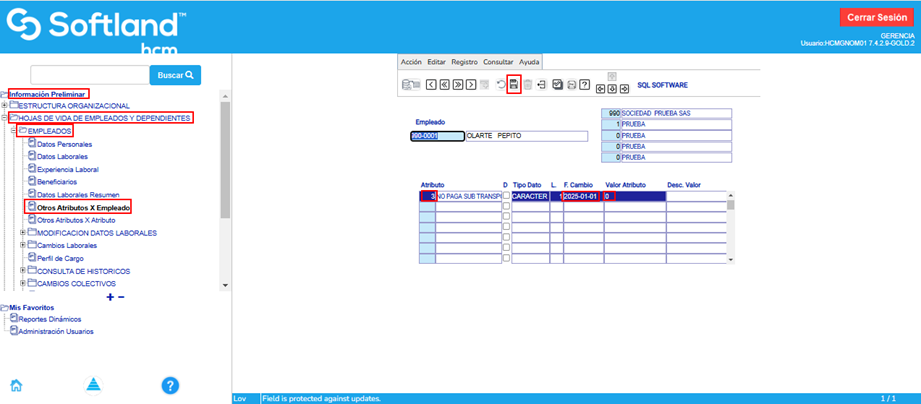Click the delete record trash icon
Viewport: 921px width, 404px height.
coord(527,84)
